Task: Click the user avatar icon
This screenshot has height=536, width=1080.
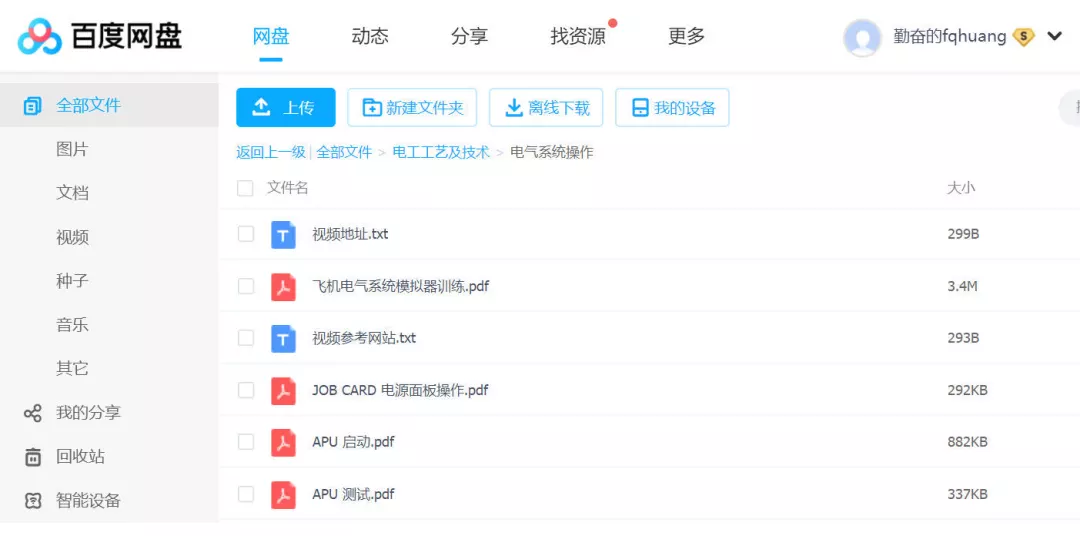Action: [x=862, y=37]
